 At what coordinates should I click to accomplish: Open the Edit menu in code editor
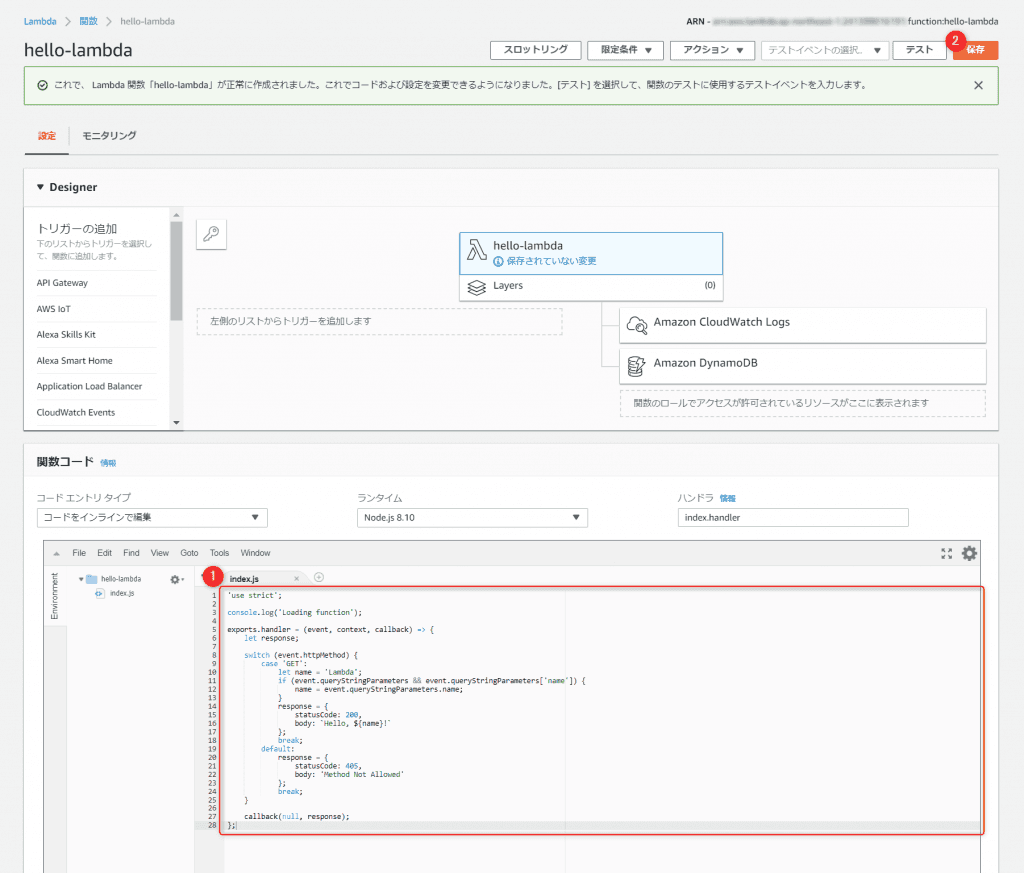point(104,553)
